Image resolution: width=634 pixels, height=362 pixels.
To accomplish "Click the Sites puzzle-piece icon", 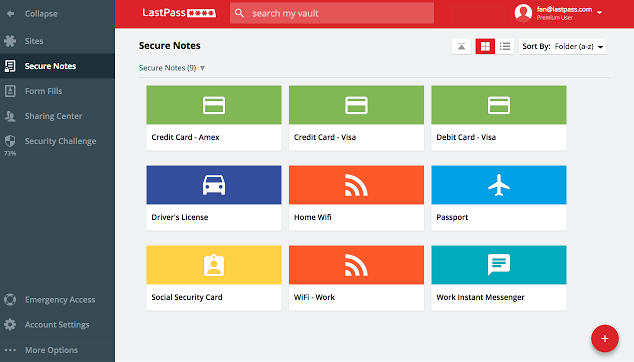I will pos(10,41).
